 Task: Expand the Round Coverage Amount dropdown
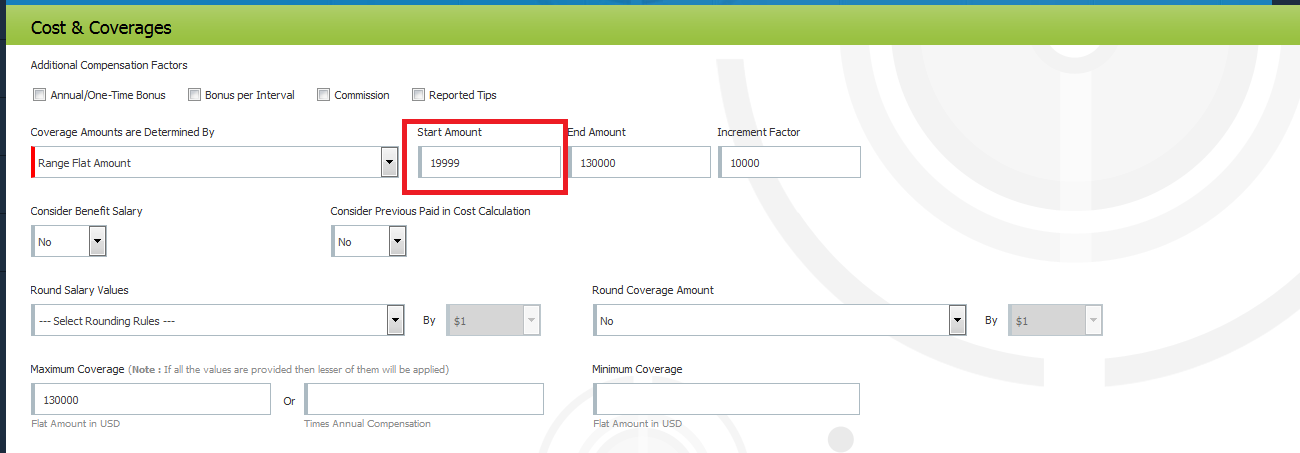(x=957, y=321)
